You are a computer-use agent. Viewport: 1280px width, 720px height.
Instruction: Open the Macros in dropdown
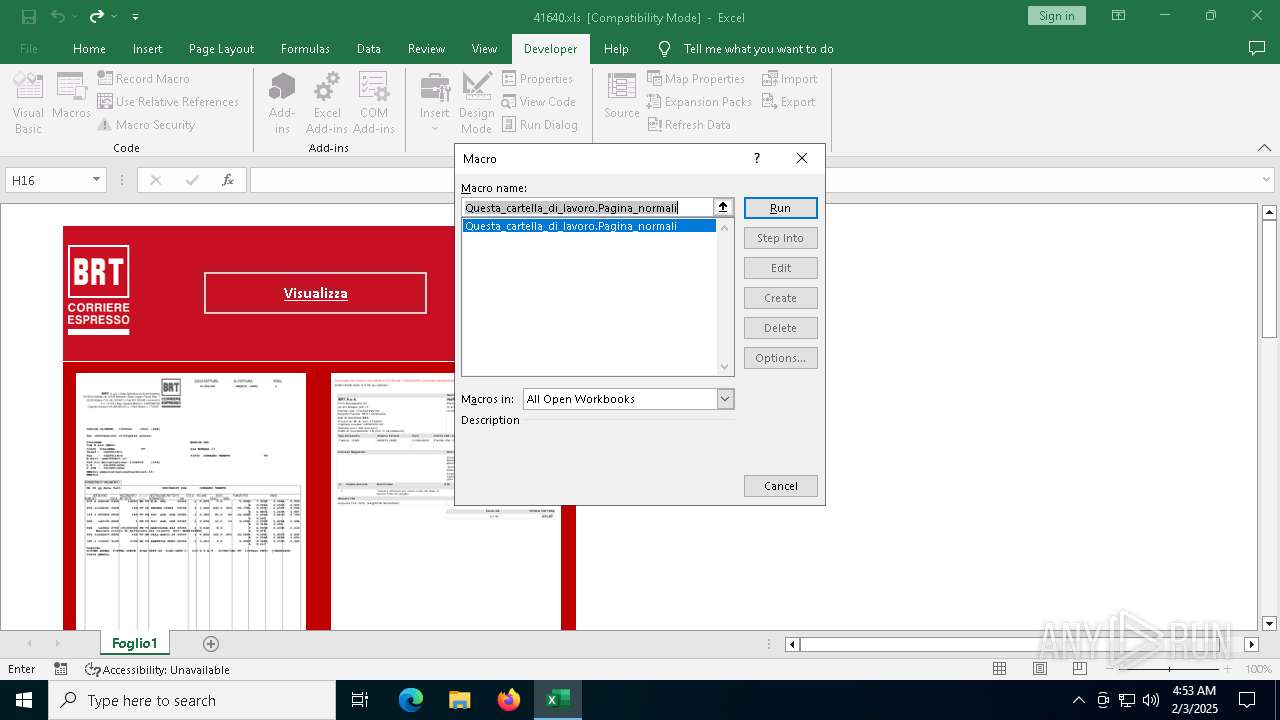(x=725, y=399)
